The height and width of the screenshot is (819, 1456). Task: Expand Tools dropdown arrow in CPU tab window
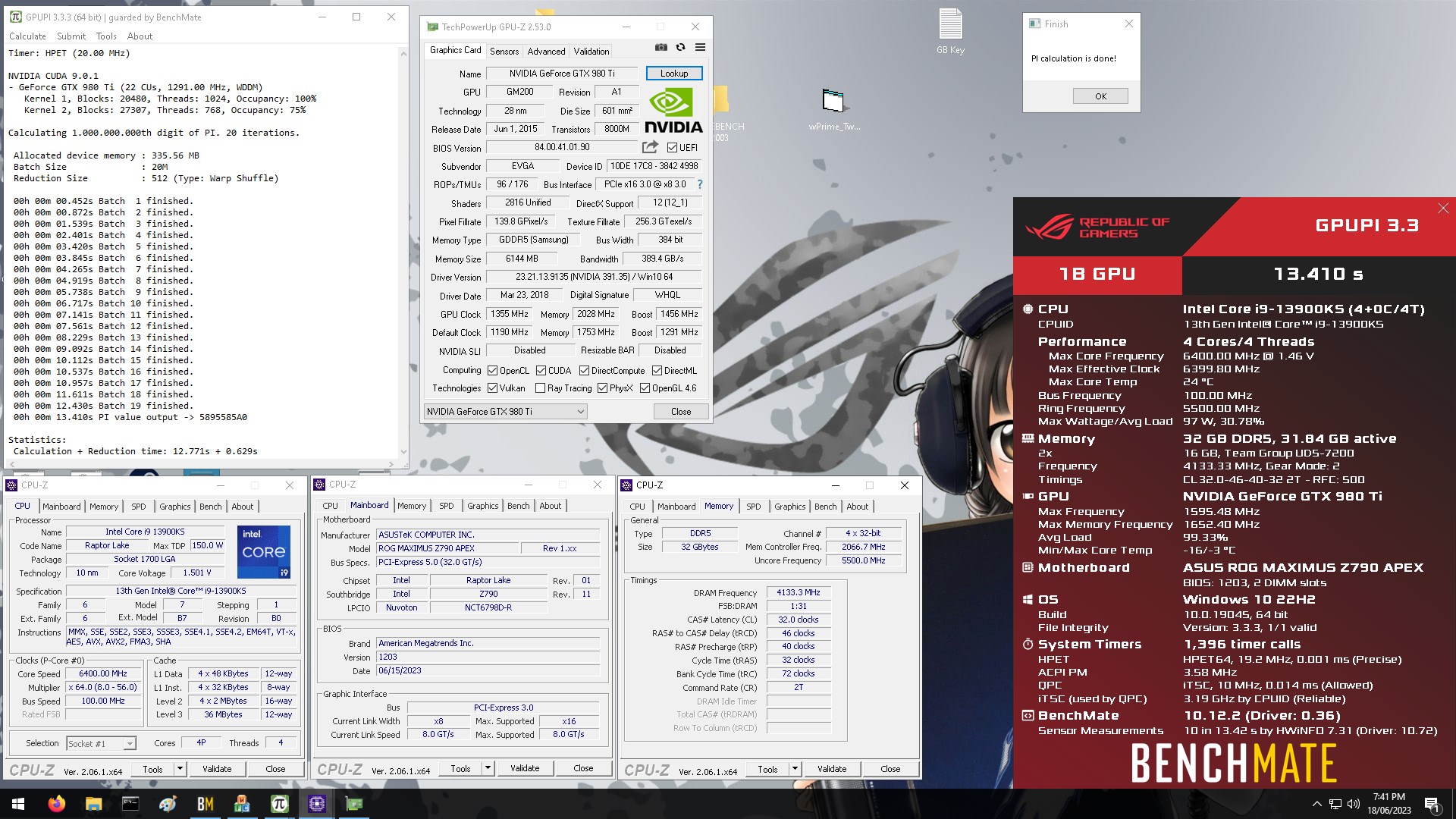180,769
